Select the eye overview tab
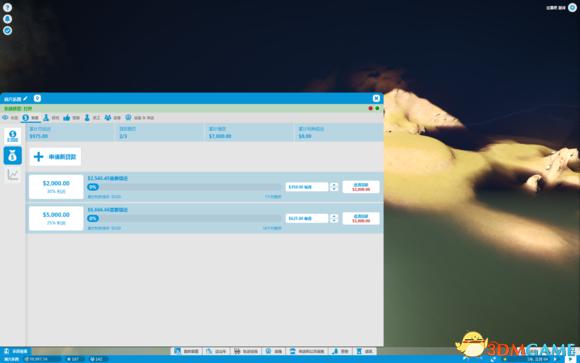Screen dimensions: 580x363 point(10,118)
